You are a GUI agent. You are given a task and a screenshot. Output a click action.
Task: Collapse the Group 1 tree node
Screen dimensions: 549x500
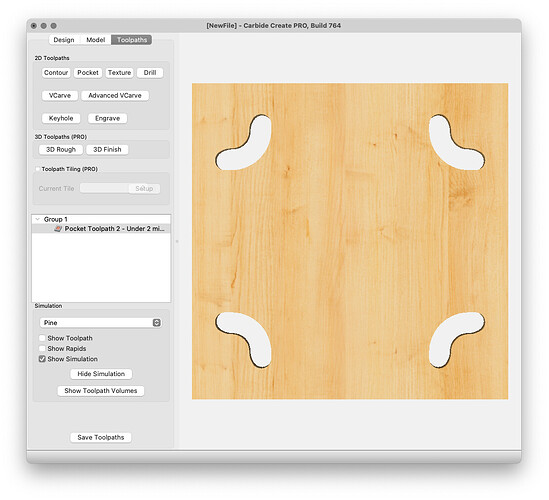tap(37, 219)
